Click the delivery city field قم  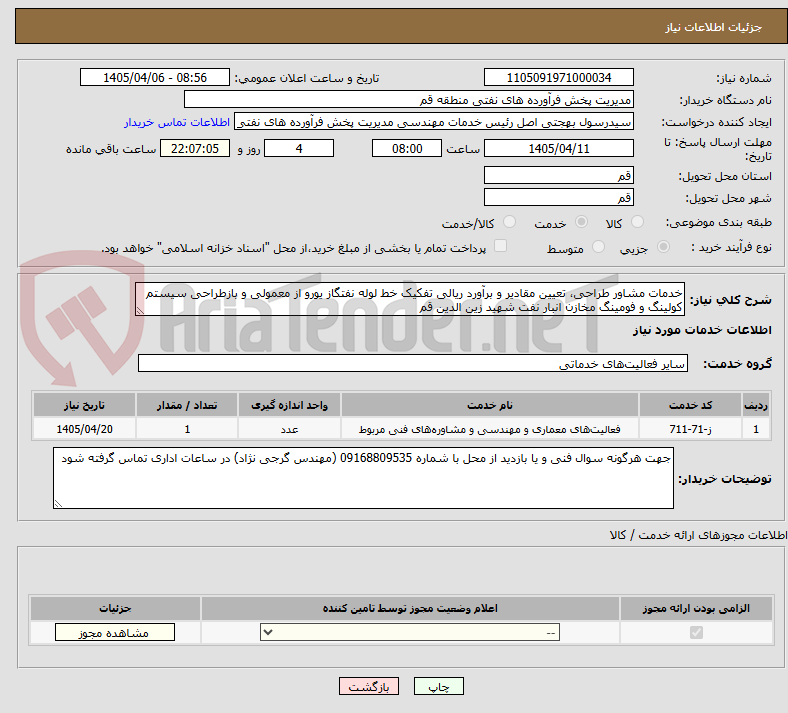[558, 197]
